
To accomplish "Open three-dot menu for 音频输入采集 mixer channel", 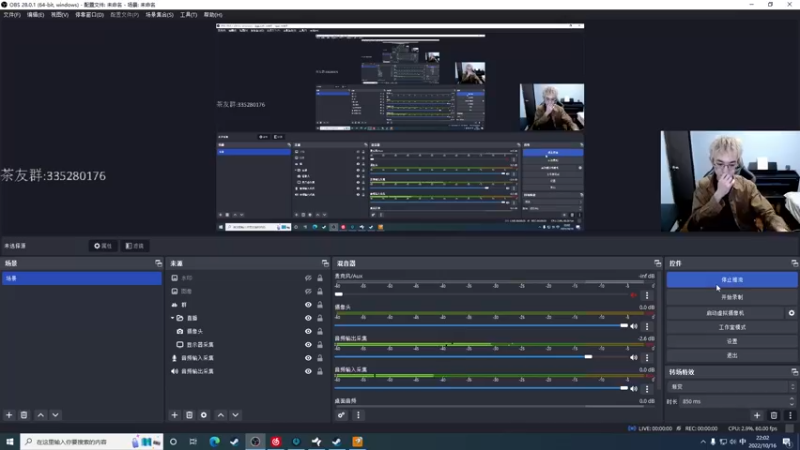I will click(x=647, y=389).
